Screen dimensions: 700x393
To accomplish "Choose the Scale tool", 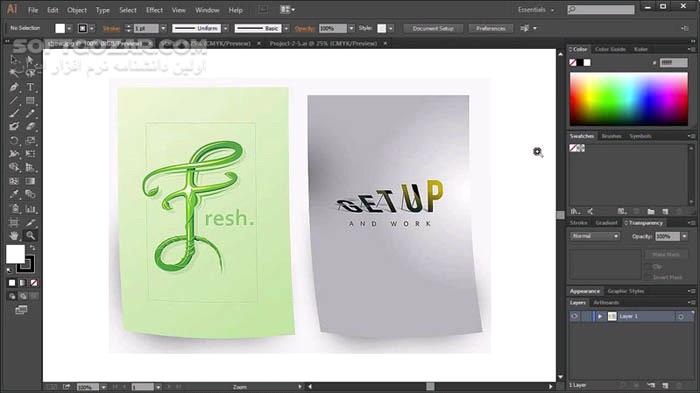I will (30, 140).
